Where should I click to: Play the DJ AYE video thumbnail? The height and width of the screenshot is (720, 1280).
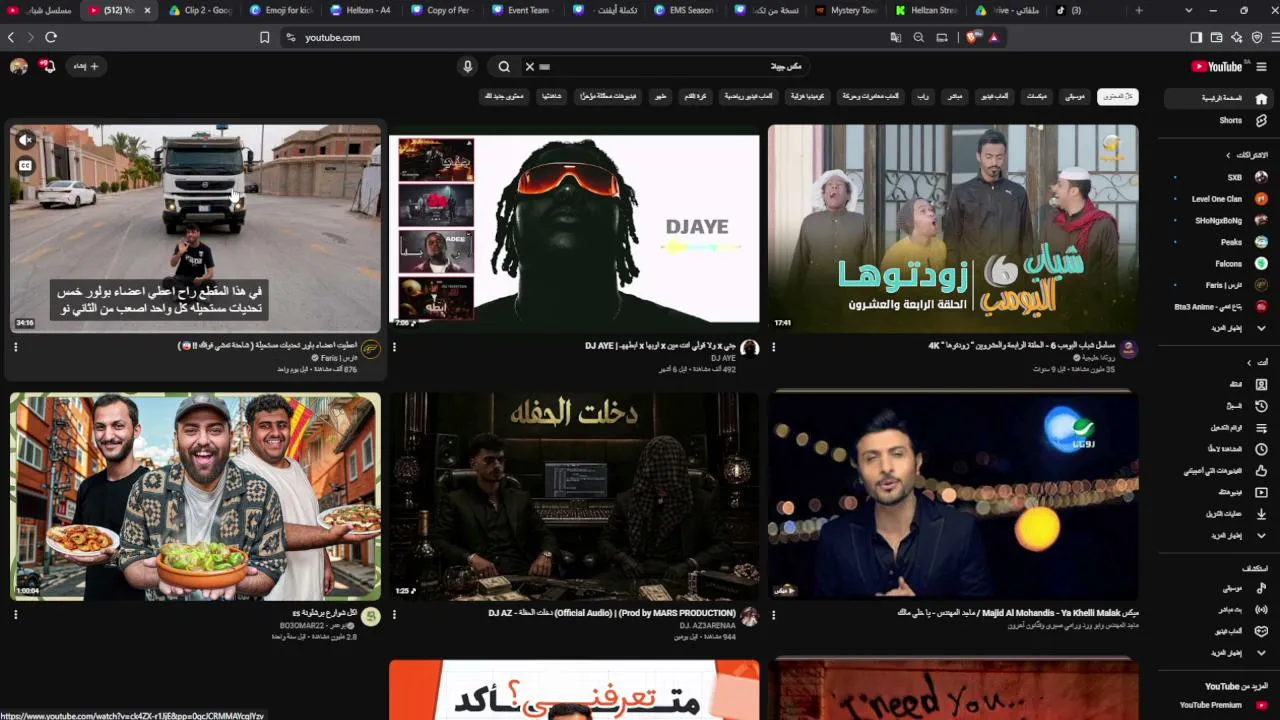point(574,229)
